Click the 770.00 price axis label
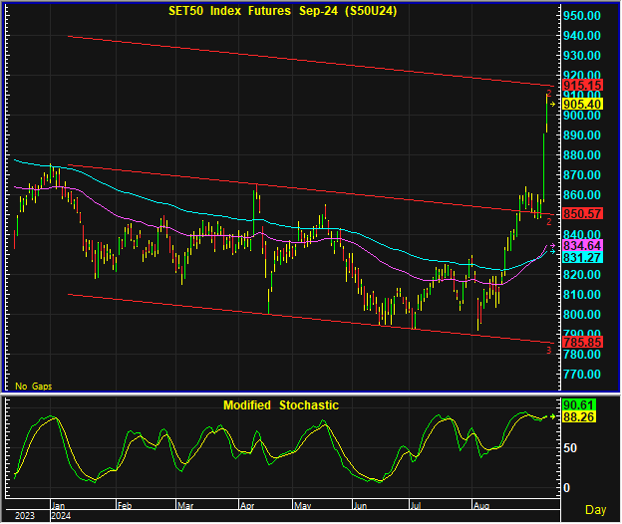 click(582, 374)
